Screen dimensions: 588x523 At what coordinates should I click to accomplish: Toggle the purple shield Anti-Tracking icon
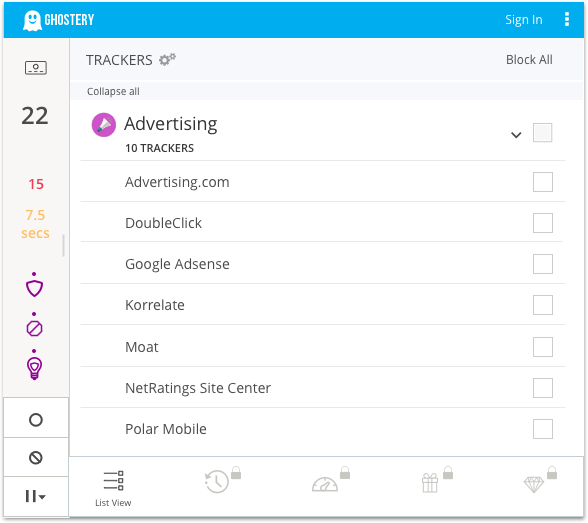coord(34,288)
